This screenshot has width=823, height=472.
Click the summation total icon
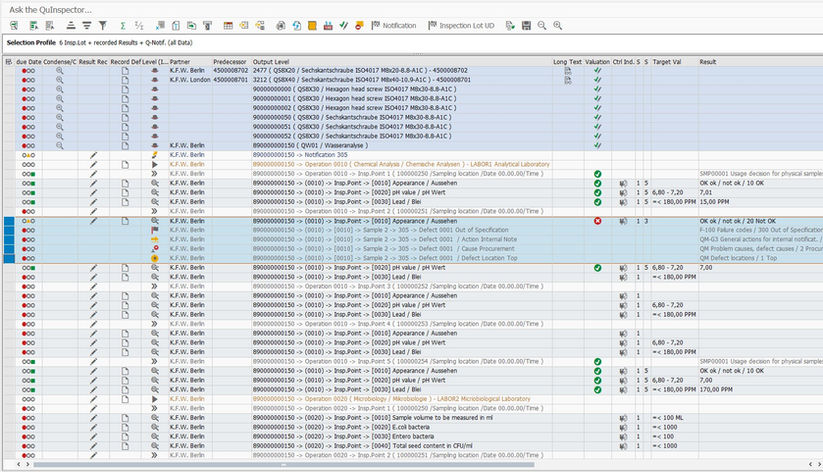[123, 25]
